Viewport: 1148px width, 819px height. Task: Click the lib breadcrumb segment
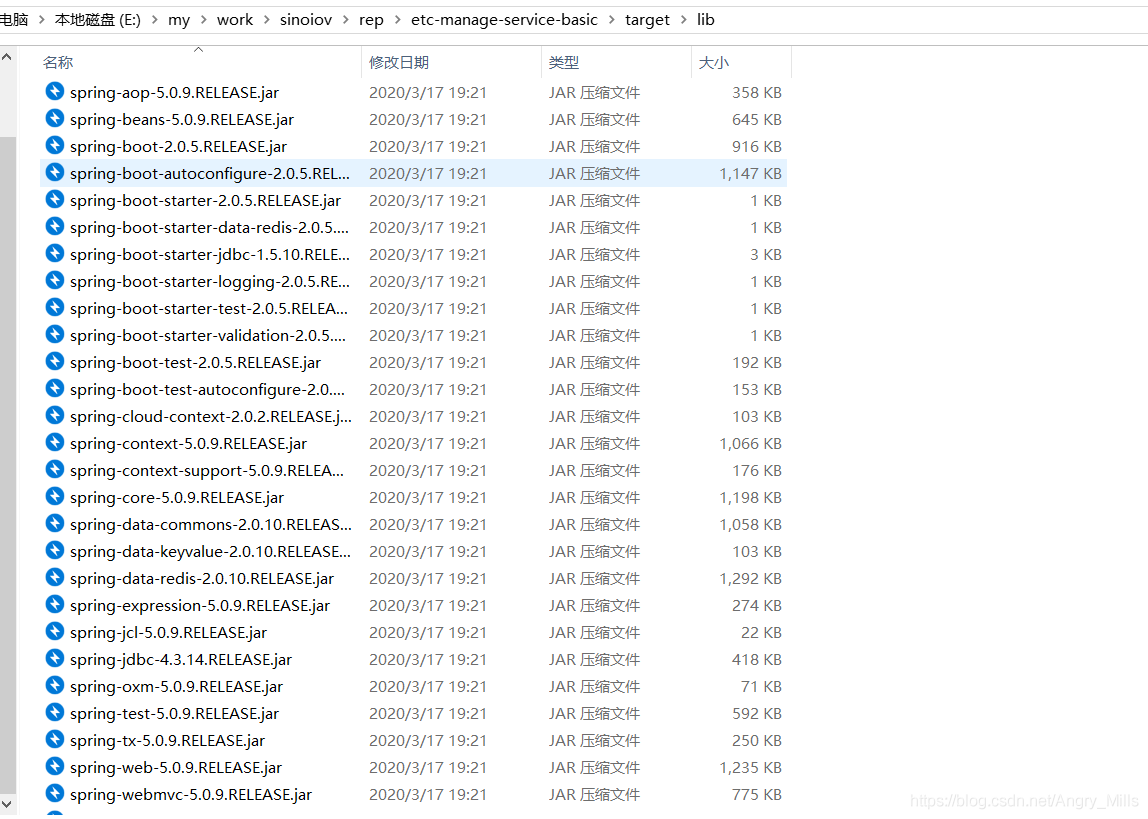coord(706,20)
